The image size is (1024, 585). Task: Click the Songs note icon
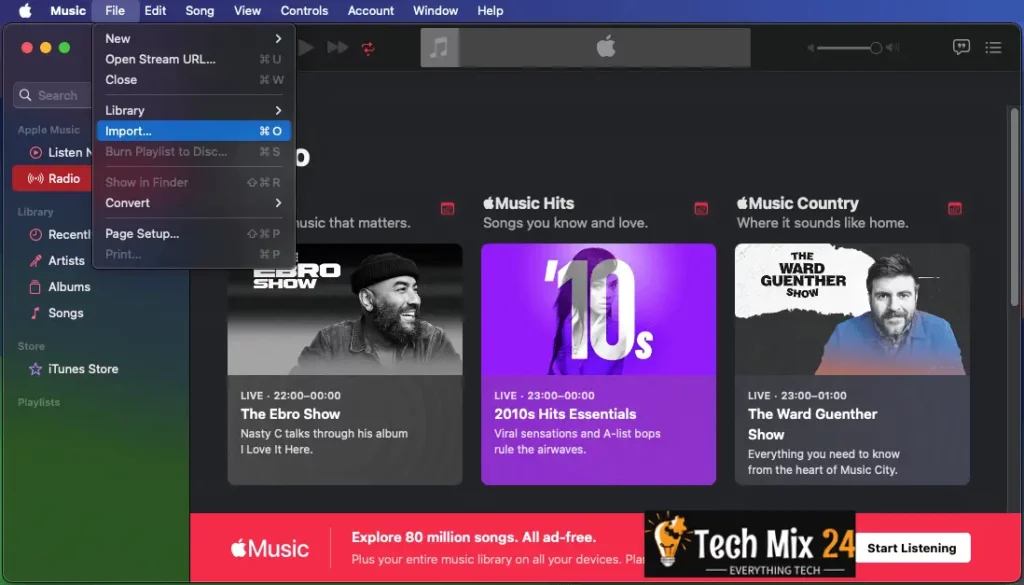(x=35, y=313)
